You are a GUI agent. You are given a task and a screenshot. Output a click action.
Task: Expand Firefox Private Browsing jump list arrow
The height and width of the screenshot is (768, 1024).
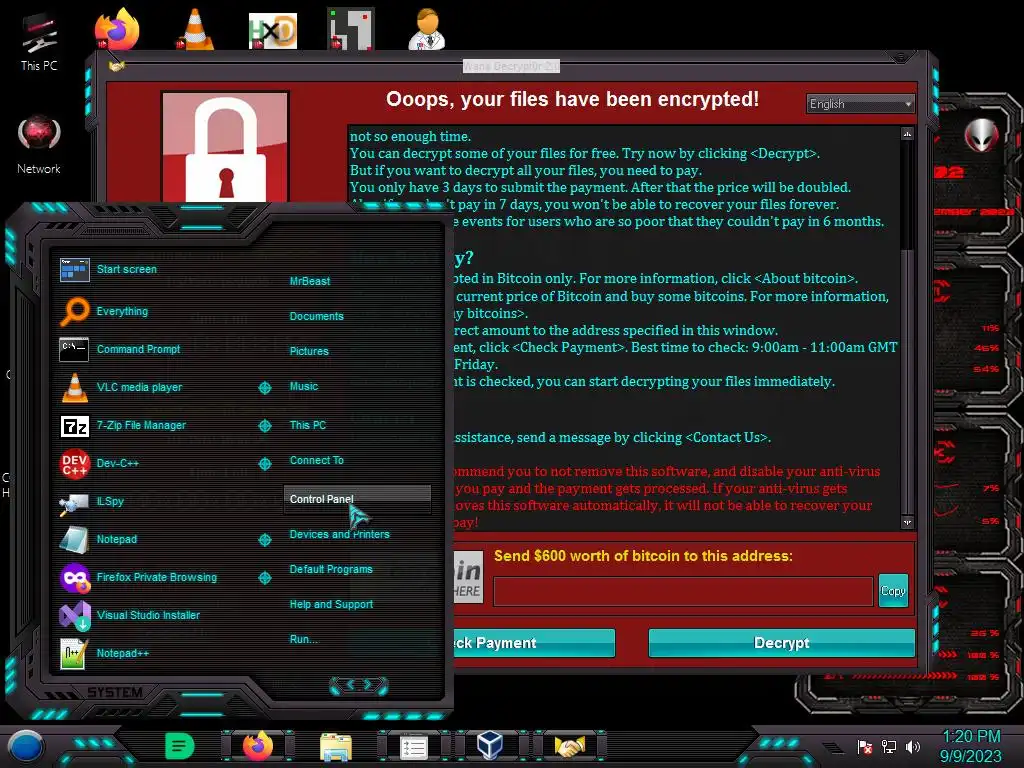[264, 578]
